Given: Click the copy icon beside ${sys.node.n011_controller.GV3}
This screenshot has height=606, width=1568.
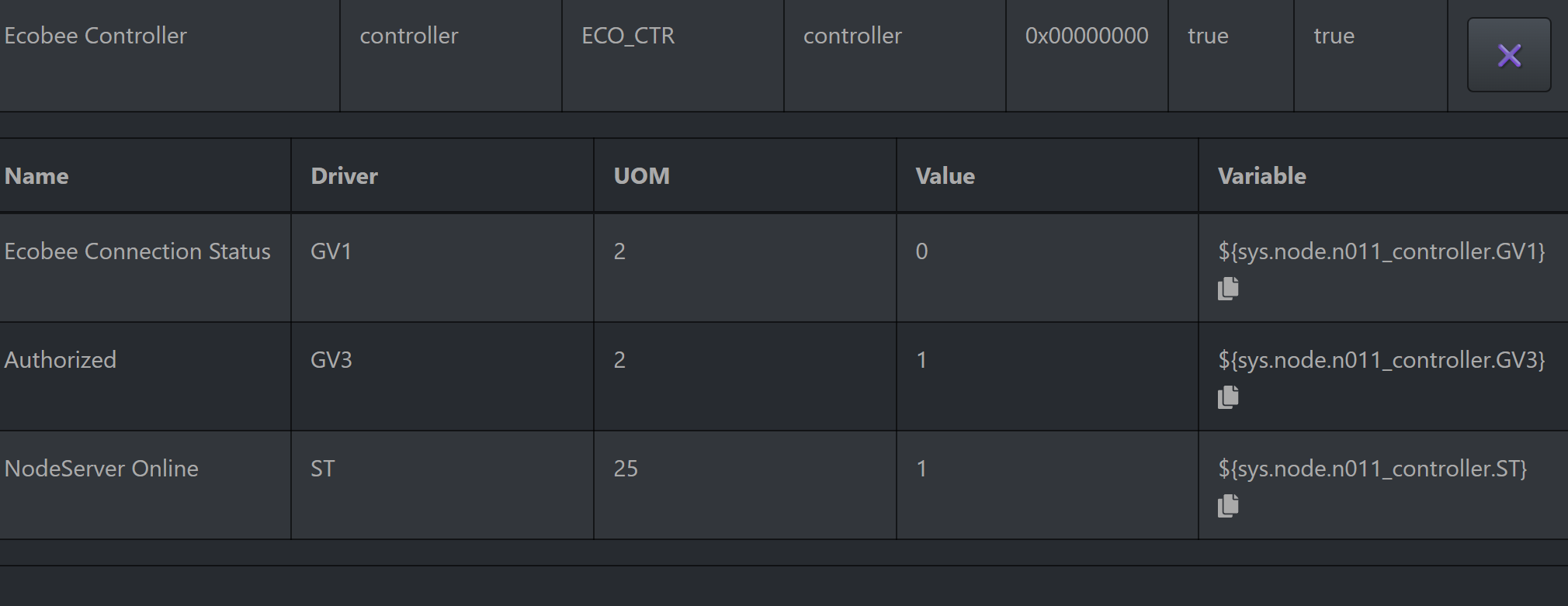Looking at the screenshot, I should 1229,396.
